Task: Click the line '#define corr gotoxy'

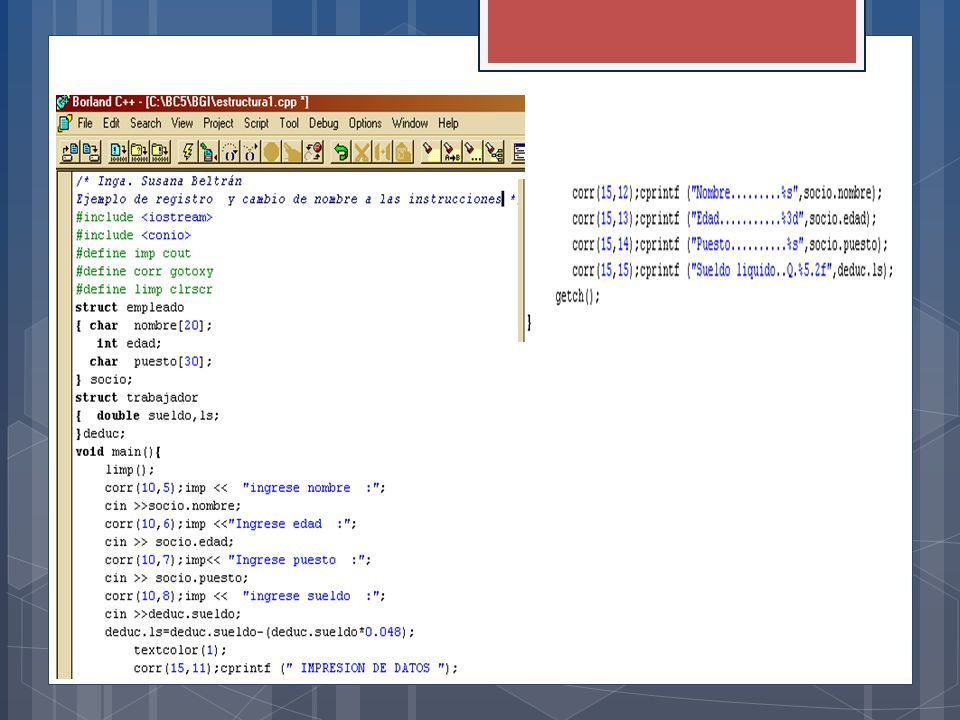Action: (x=144, y=271)
